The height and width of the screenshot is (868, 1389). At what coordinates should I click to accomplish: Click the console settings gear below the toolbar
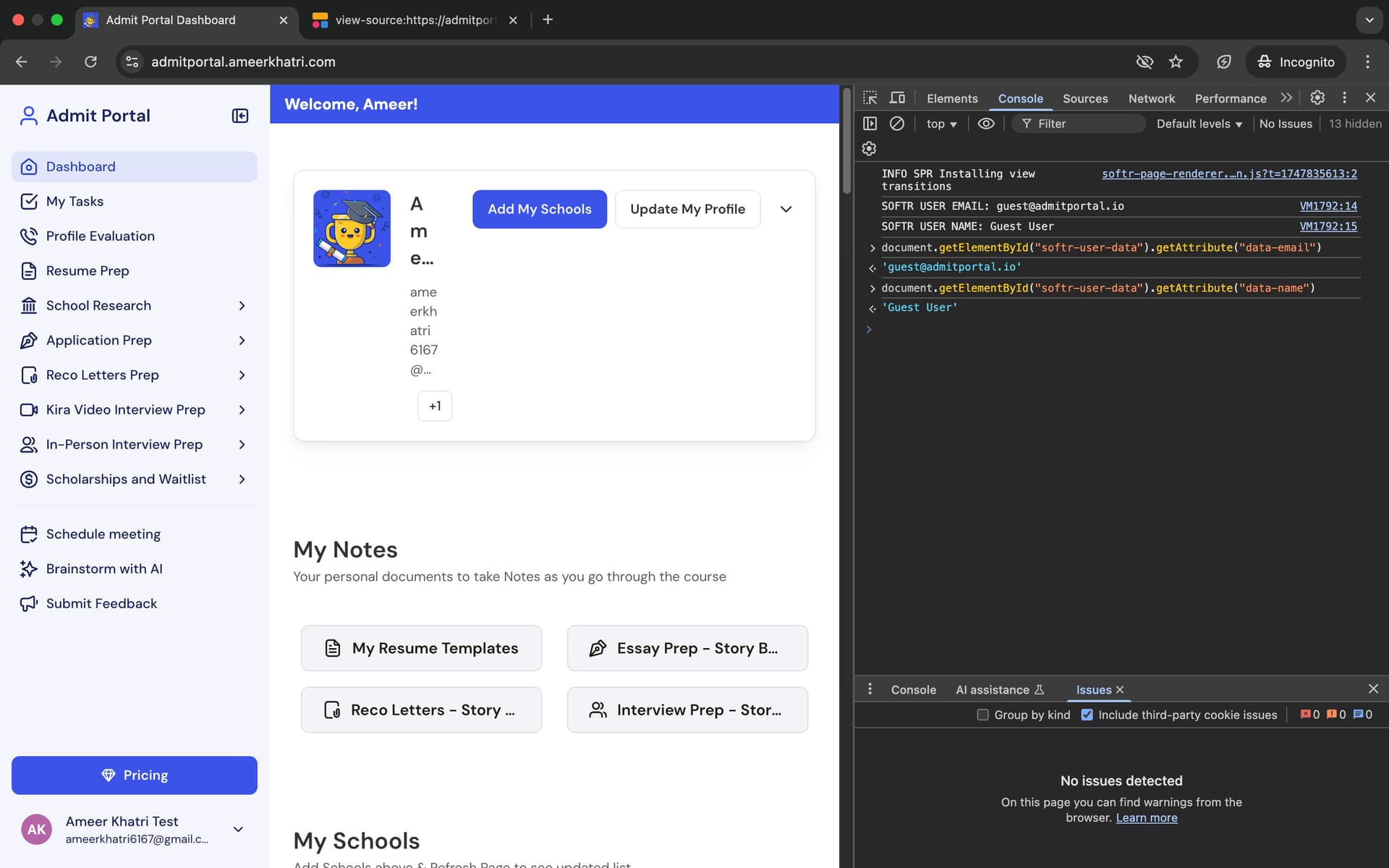(x=870, y=148)
